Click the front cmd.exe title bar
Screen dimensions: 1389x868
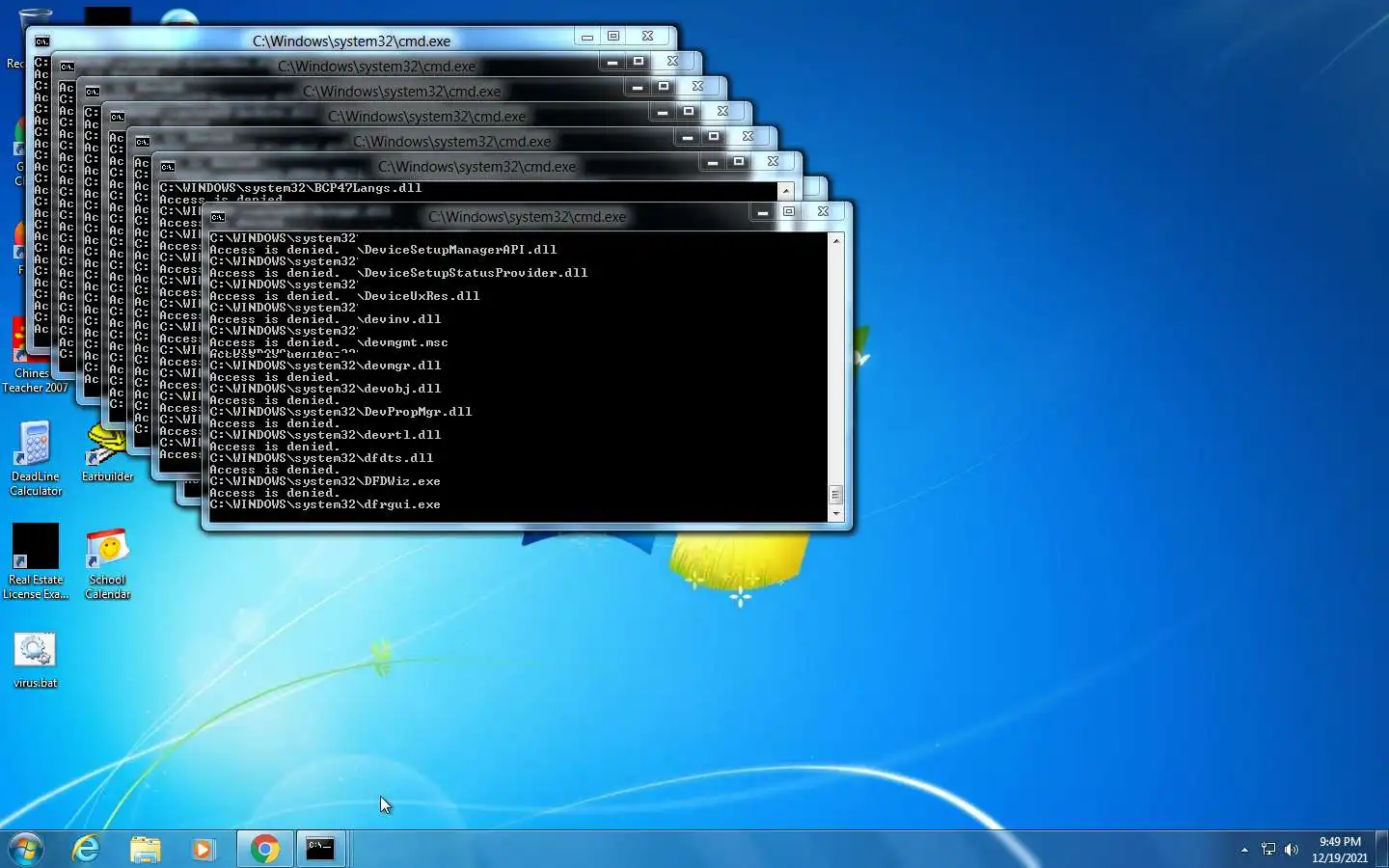527,217
